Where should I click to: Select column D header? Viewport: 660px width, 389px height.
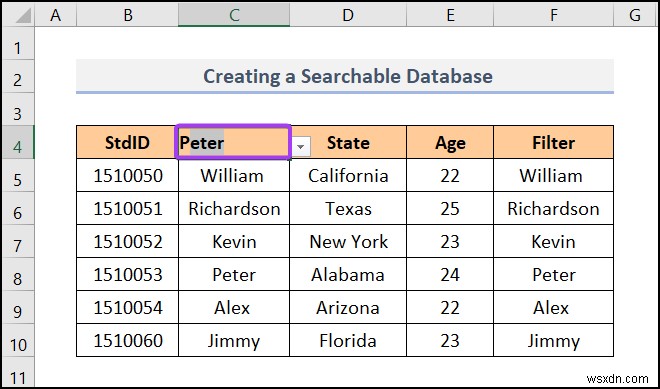(x=348, y=16)
